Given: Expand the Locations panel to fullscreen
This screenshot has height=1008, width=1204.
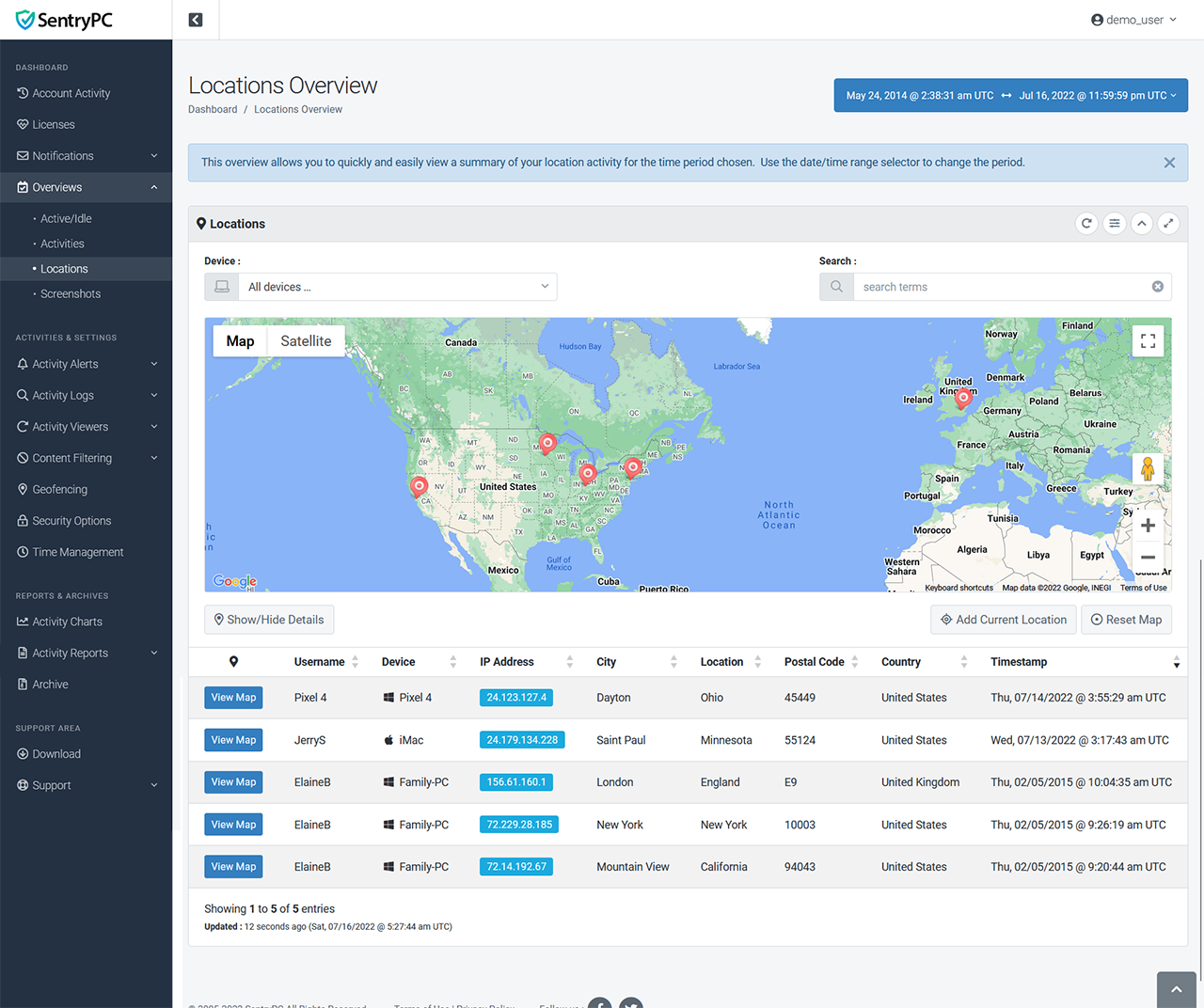Looking at the screenshot, I should [x=1168, y=224].
